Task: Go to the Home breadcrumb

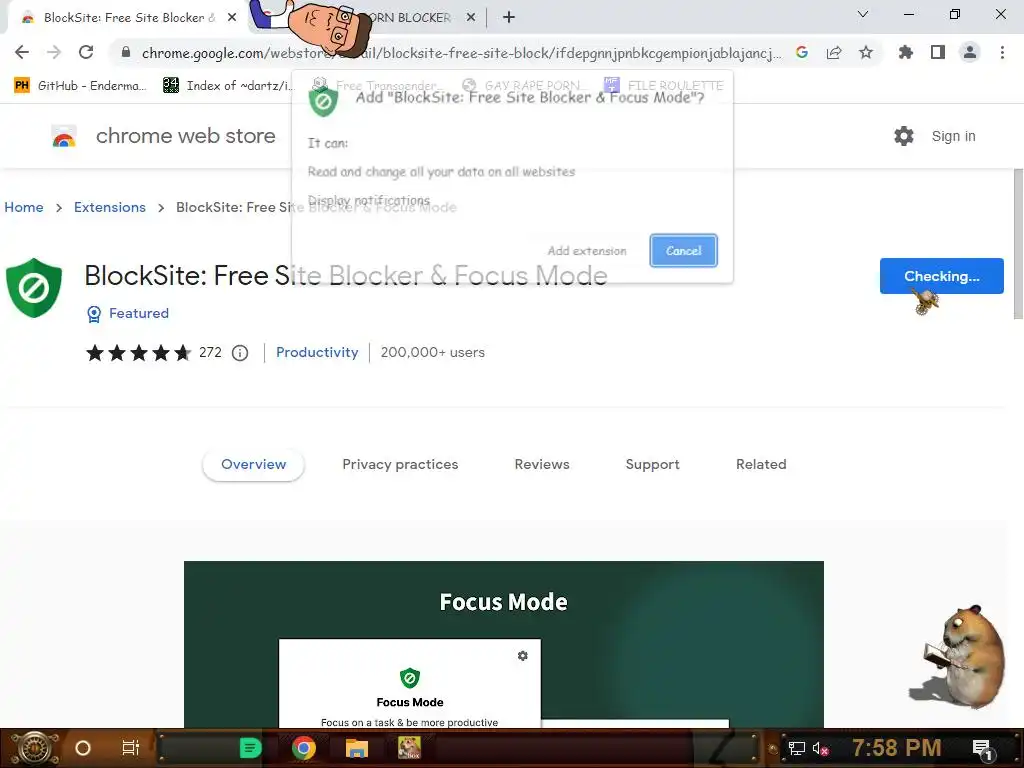Action: (24, 207)
